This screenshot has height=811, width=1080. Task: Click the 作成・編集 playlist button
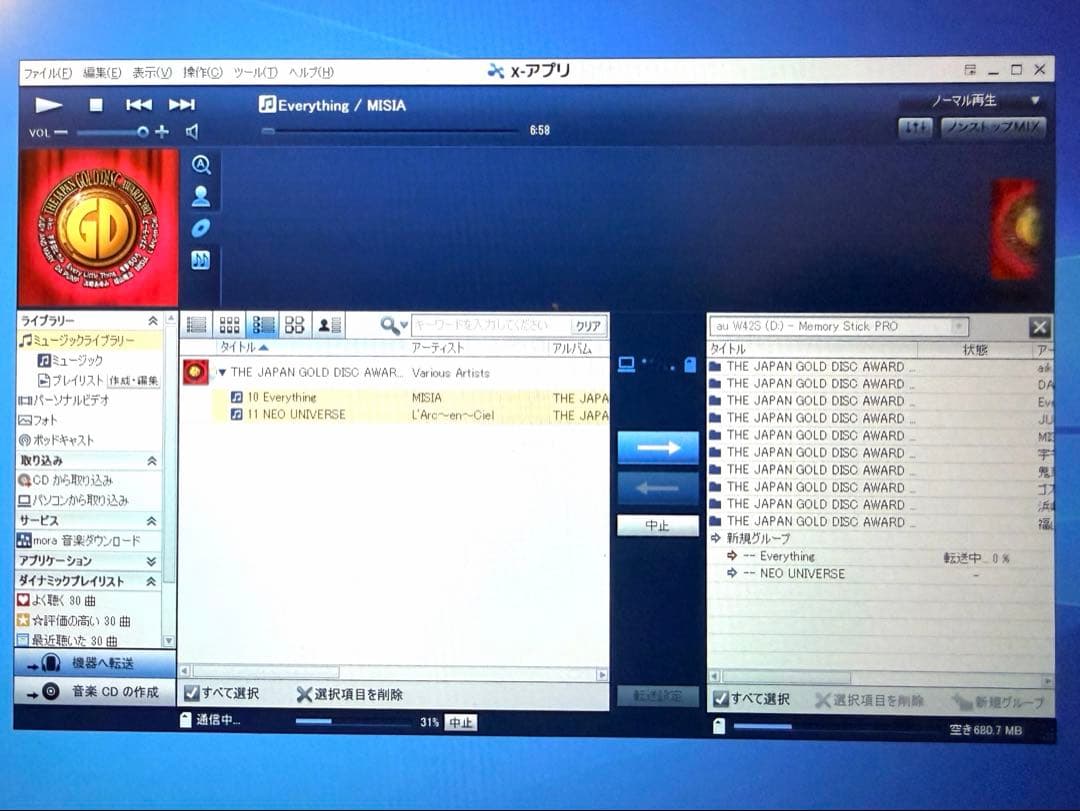coord(133,380)
